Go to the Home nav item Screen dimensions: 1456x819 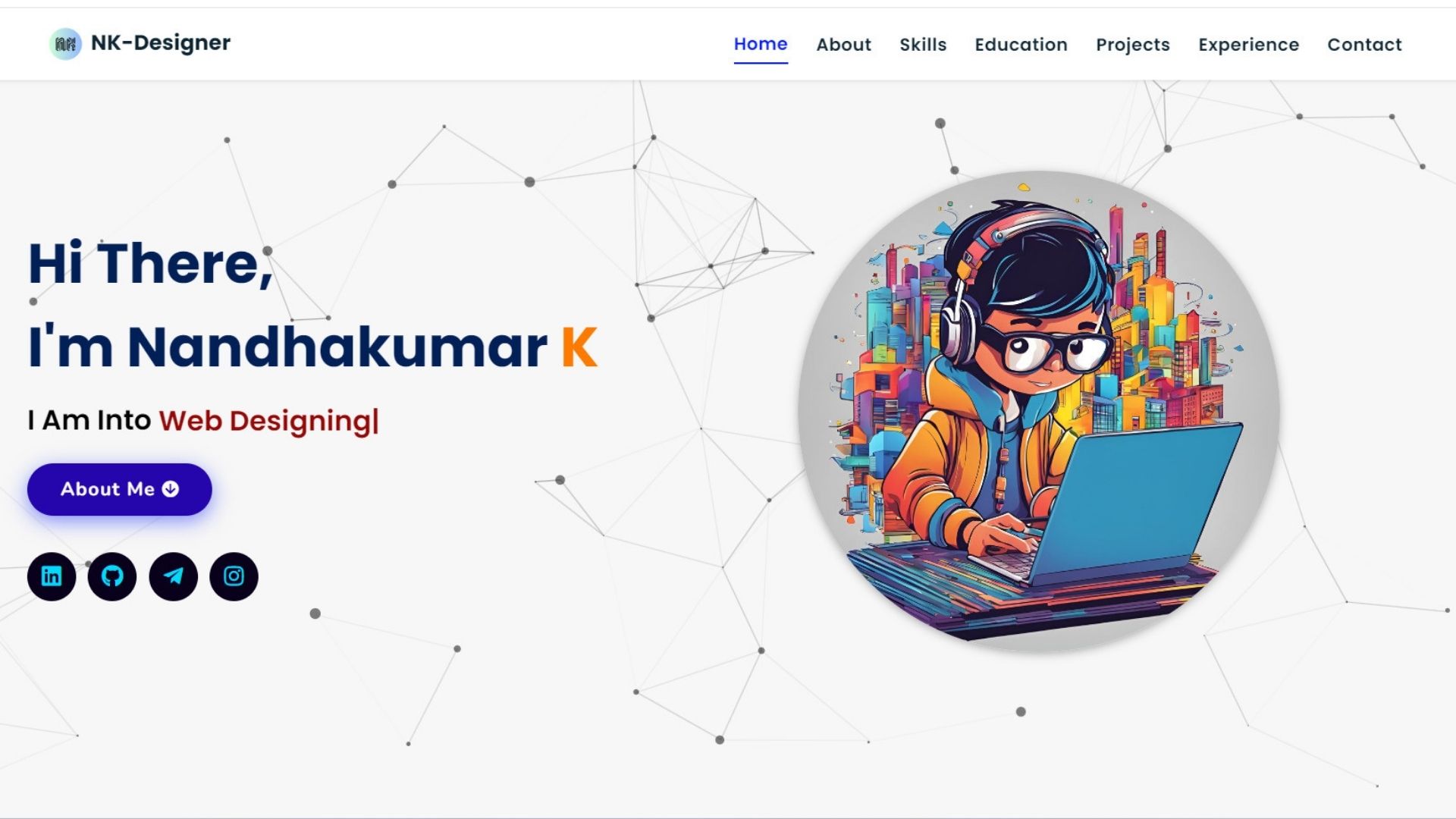[761, 44]
